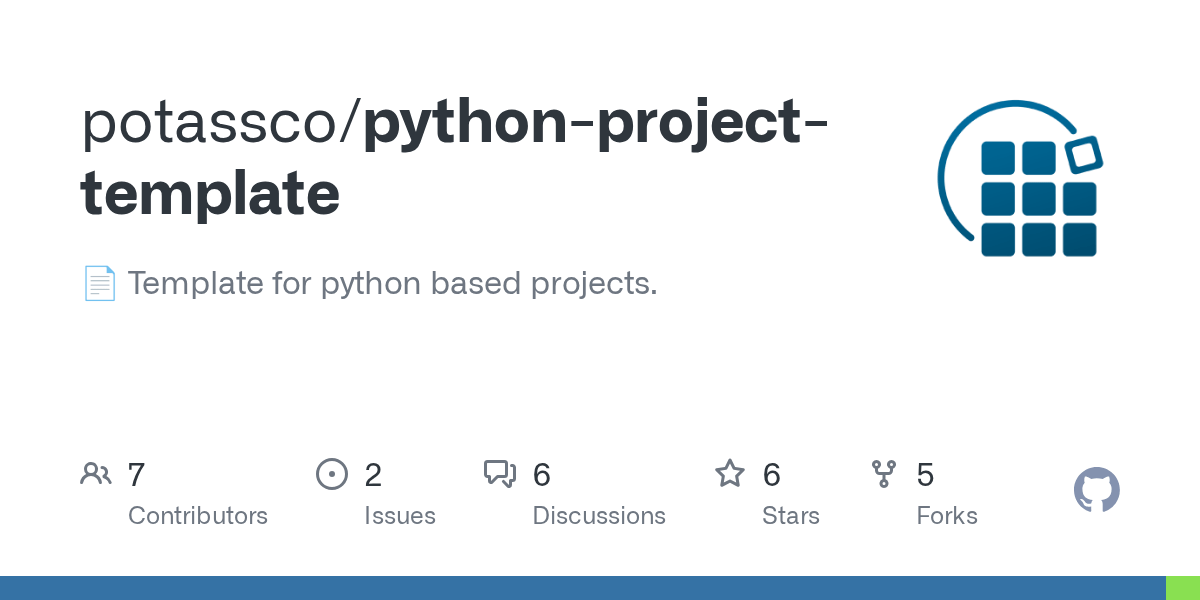The height and width of the screenshot is (600, 1200).
Task: Click the green segment of language bar
Action: click(1183, 588)
